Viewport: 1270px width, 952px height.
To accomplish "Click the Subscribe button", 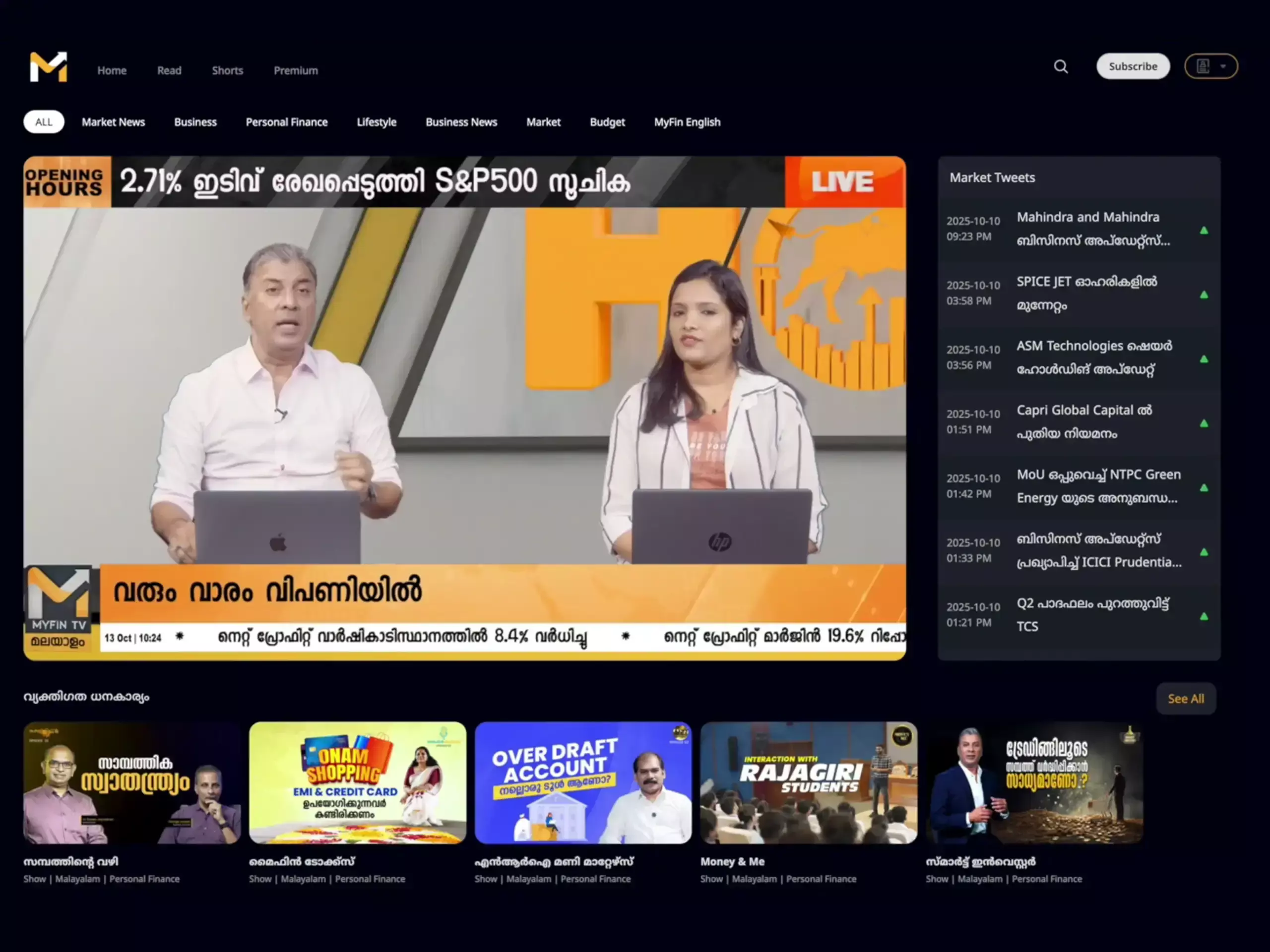I will coord(1133,65).
